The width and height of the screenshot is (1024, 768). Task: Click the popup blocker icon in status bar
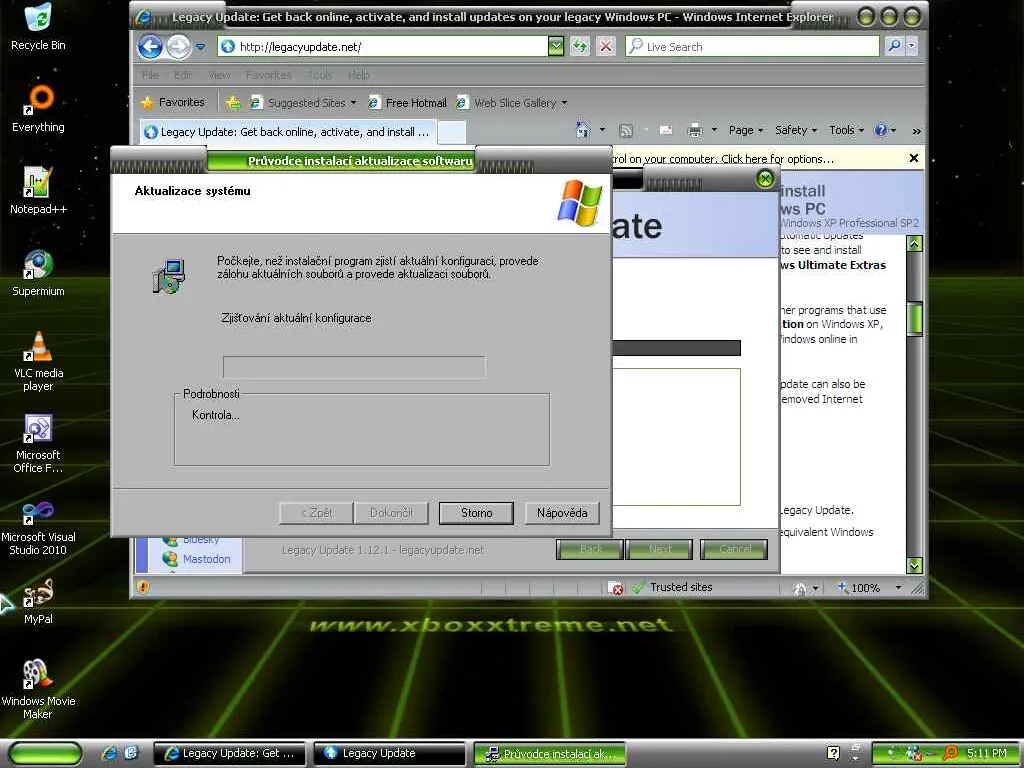coord(615,588)
